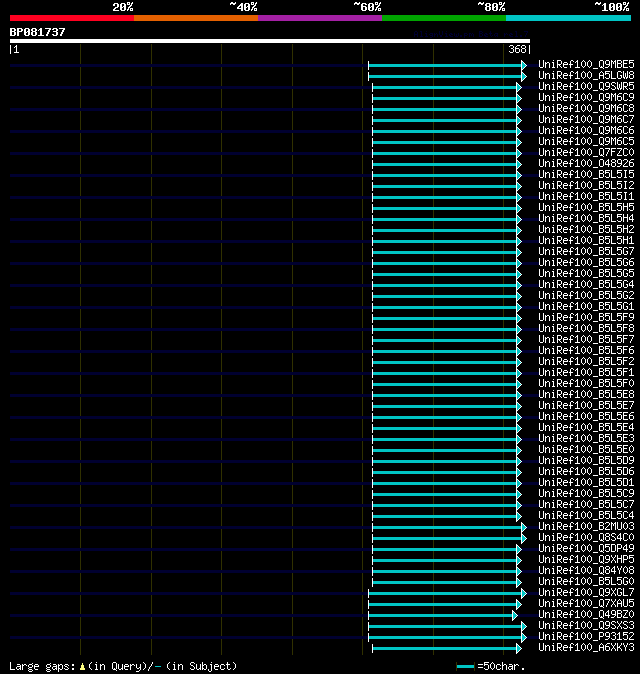Screen dimensions: 640x674
Task: Select the UniRef100_B5L5G7 label
Action: point(586,251)
